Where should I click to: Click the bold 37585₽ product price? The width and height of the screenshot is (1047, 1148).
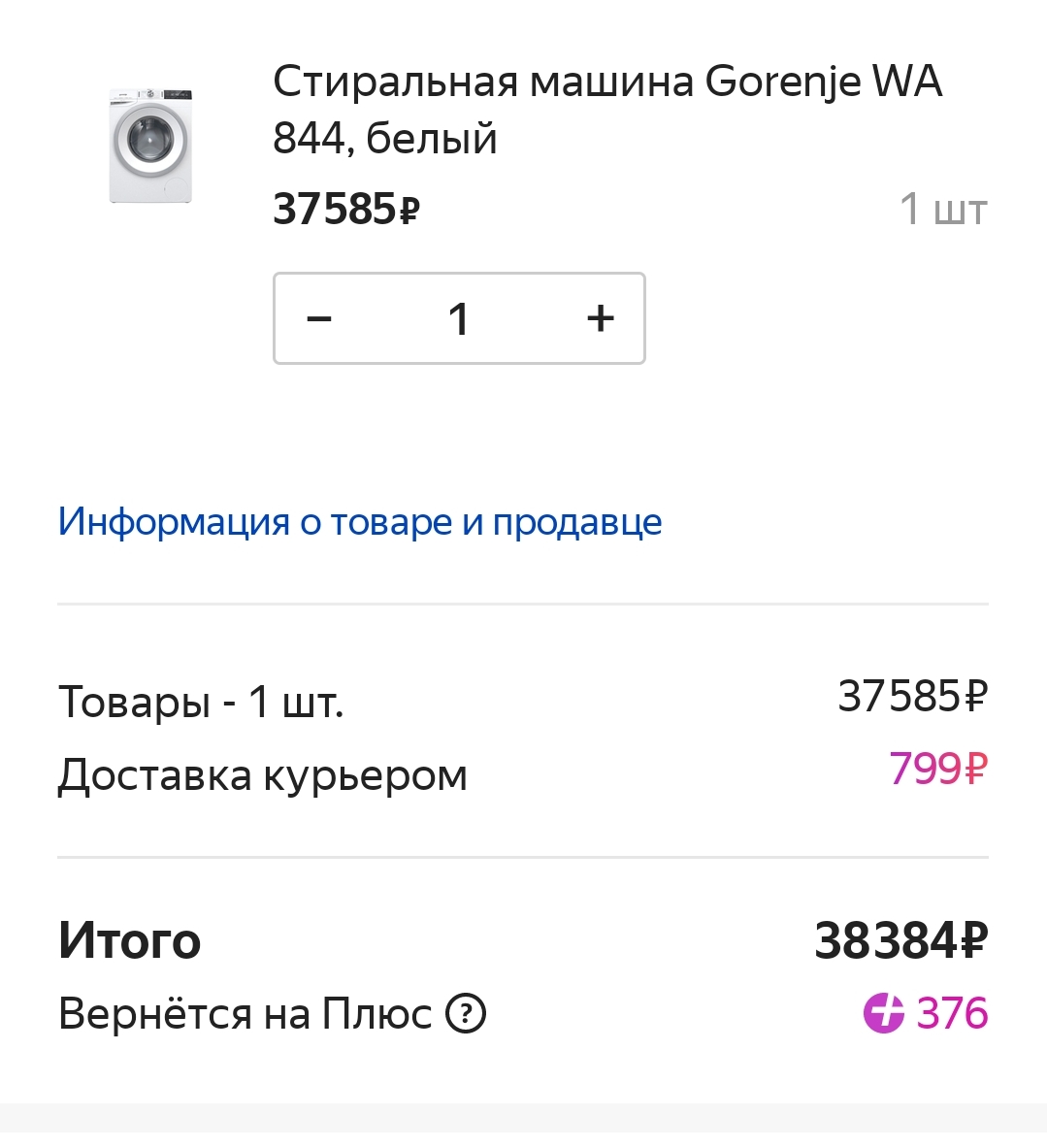coord(345,209)
